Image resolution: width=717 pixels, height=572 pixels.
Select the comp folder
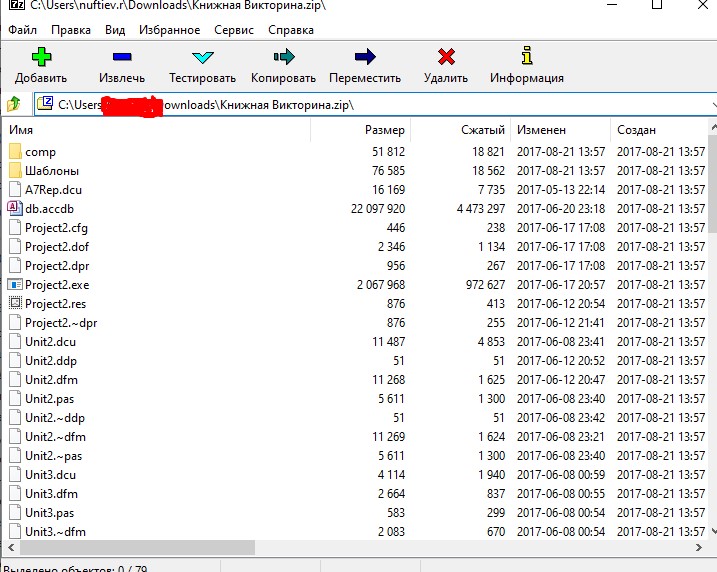[40, 152]
